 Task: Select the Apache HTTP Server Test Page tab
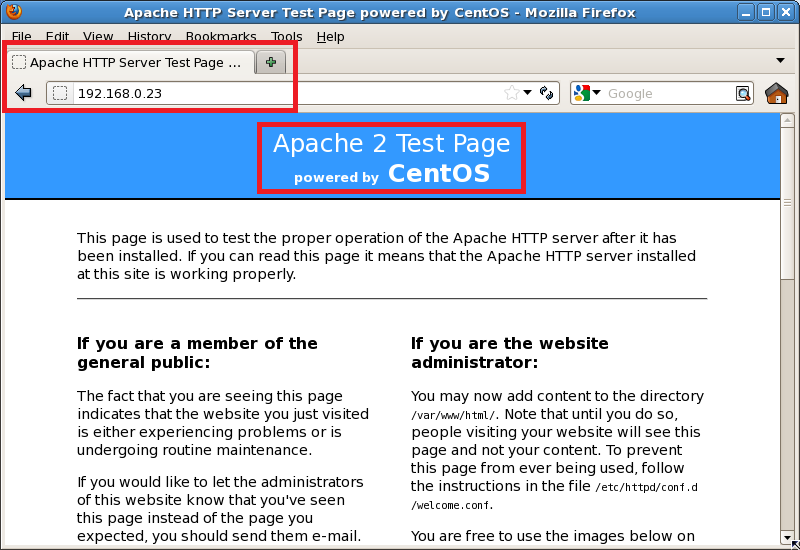(131, 62)
